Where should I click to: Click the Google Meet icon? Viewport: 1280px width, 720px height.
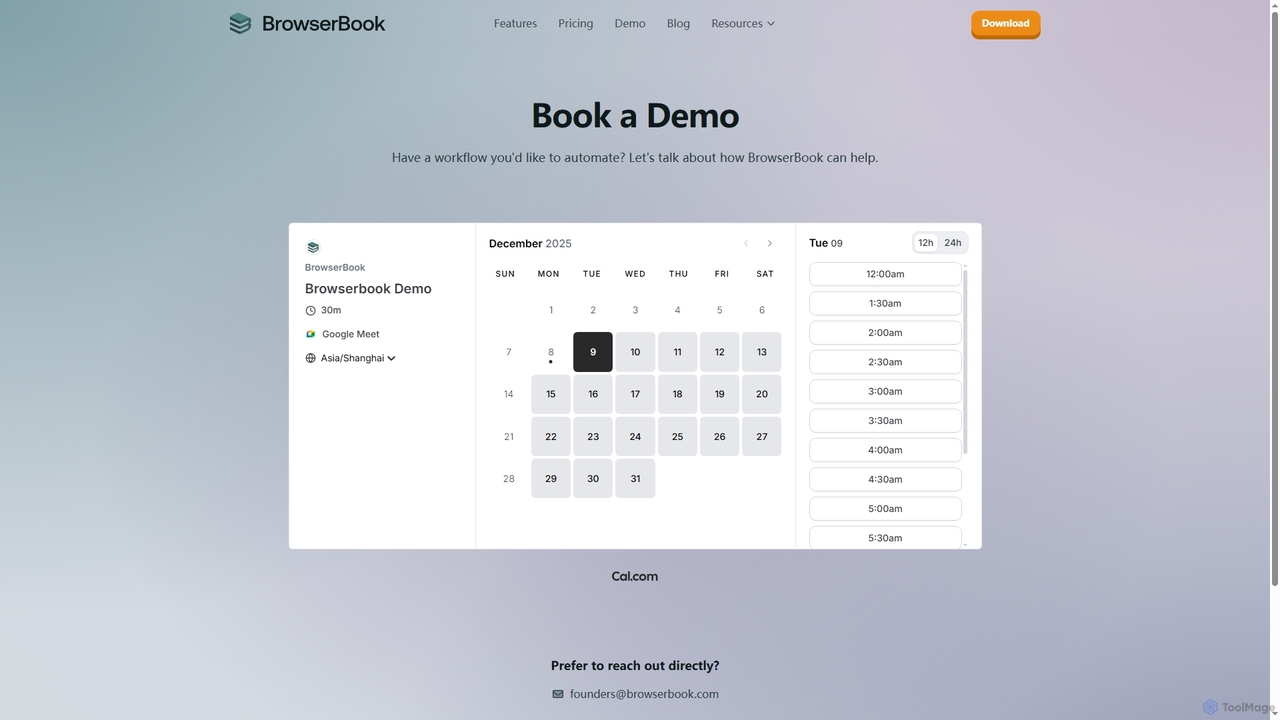click(311, 334)
